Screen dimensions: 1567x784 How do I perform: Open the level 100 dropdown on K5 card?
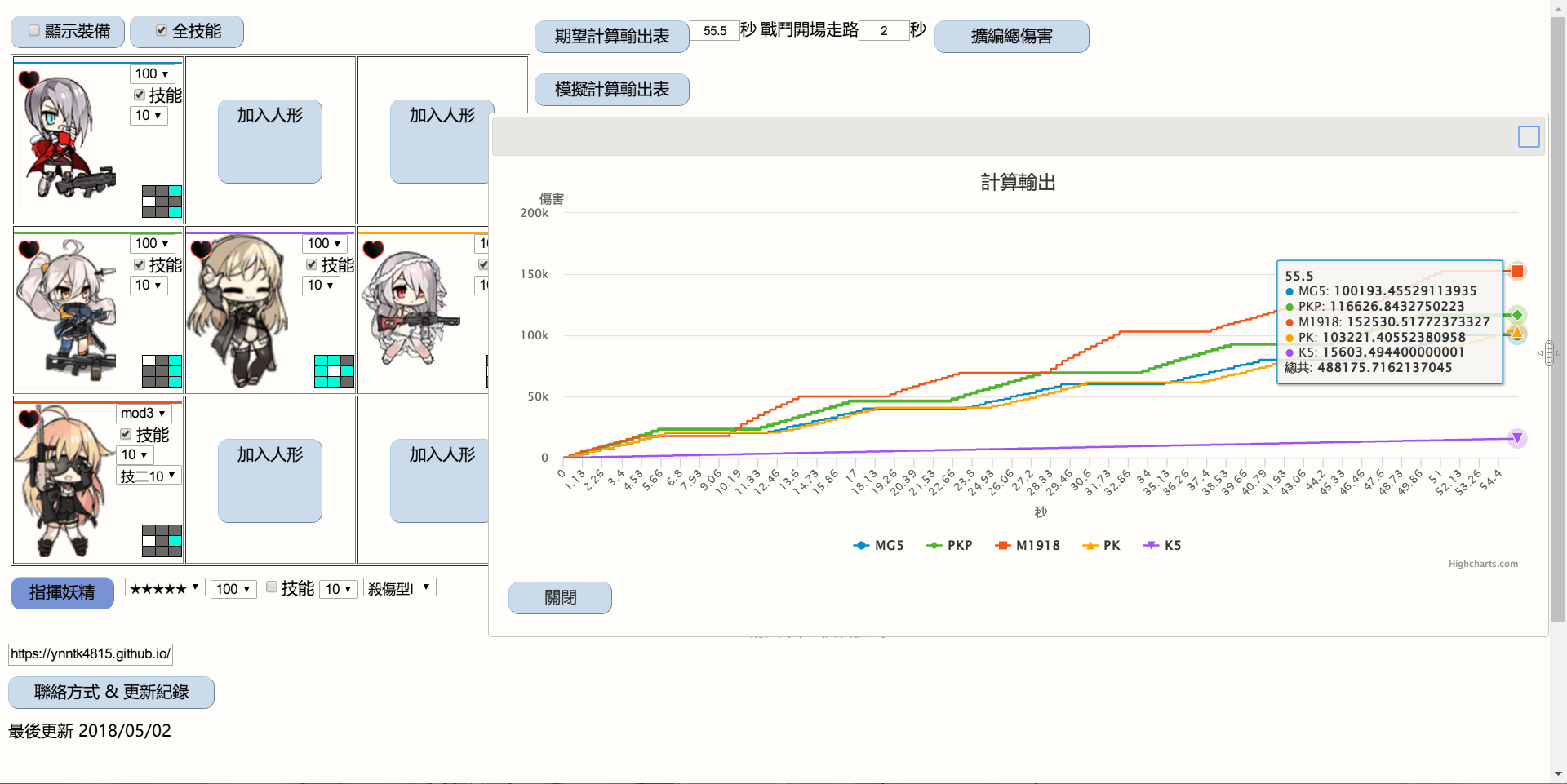[324, 243]
